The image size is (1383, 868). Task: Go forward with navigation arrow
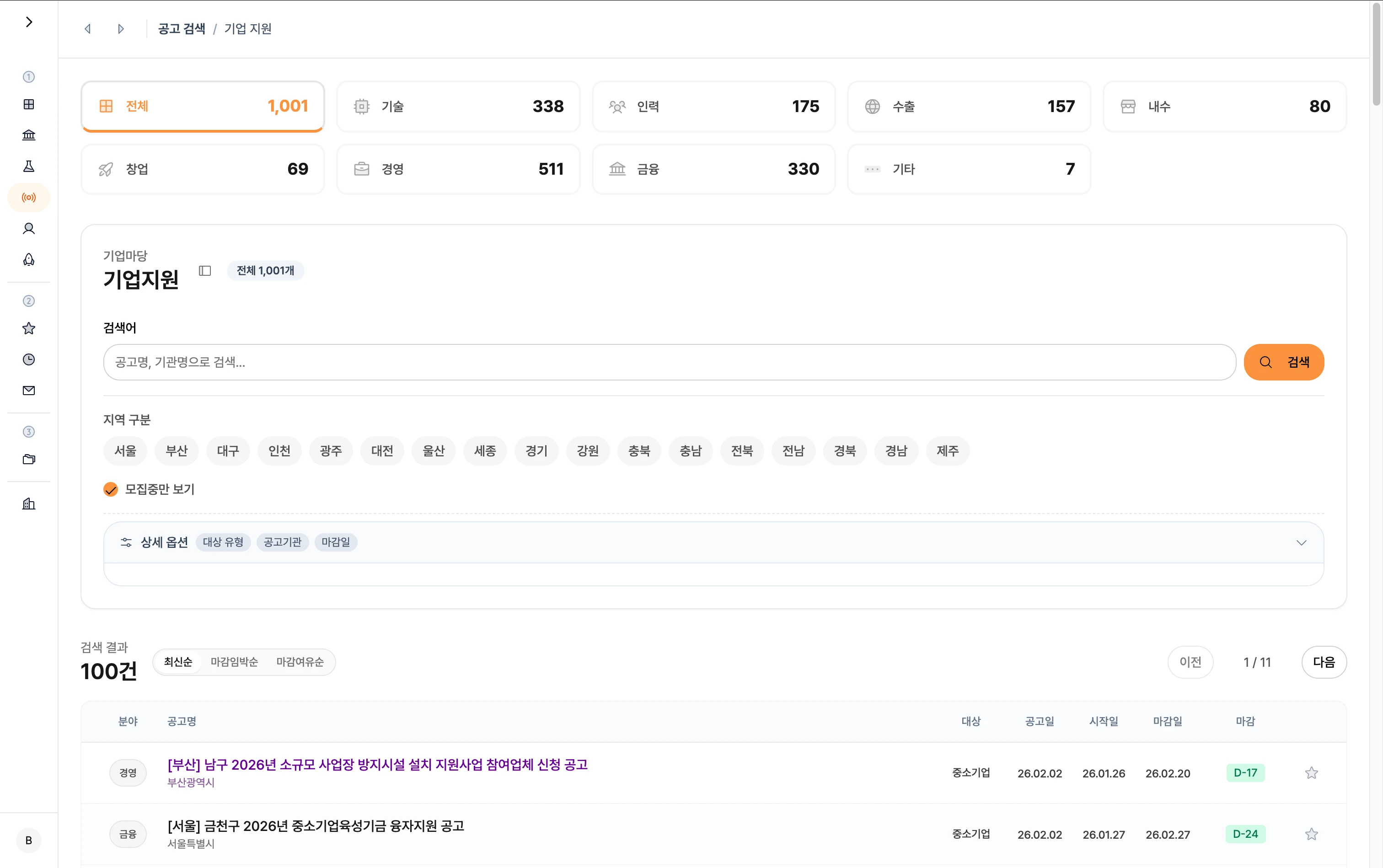(x=121, y=29)
